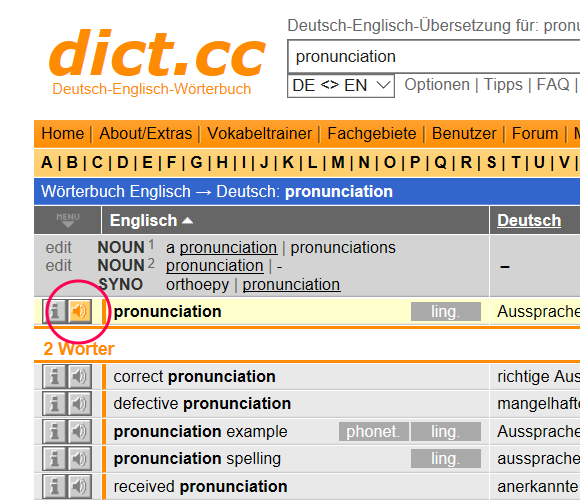
Task: Select the 'correct pronunciation' entry text
Action: (195, 377)
